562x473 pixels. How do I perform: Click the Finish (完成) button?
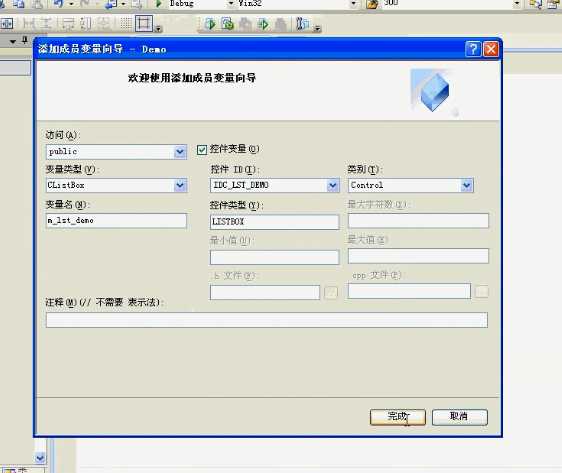(397, 417)
